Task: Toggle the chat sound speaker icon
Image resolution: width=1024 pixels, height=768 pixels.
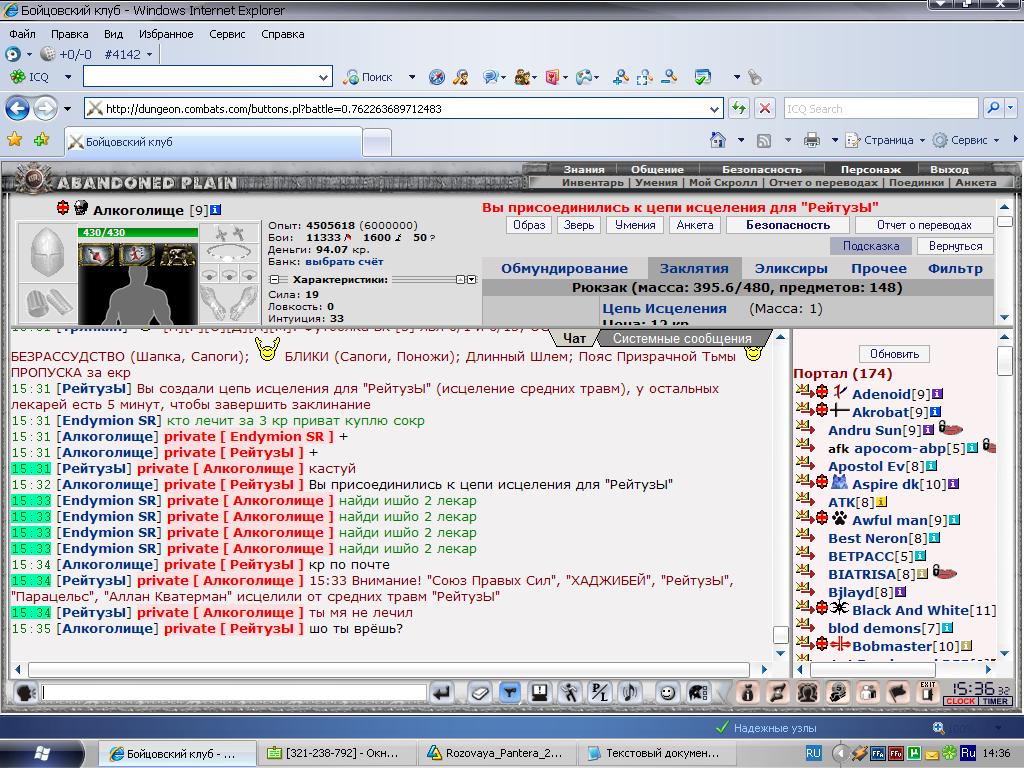Action: pyautogui.click(x=630, y=692)
